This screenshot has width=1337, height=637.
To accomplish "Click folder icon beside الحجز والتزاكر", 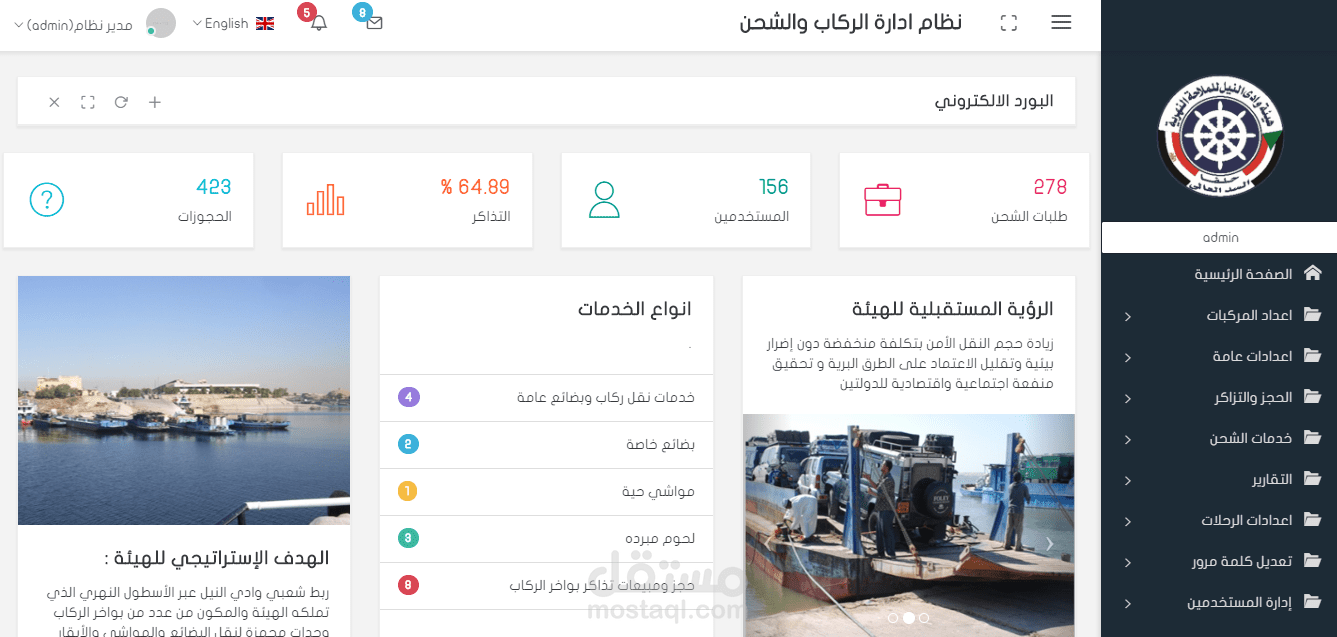I will 1312,397.
